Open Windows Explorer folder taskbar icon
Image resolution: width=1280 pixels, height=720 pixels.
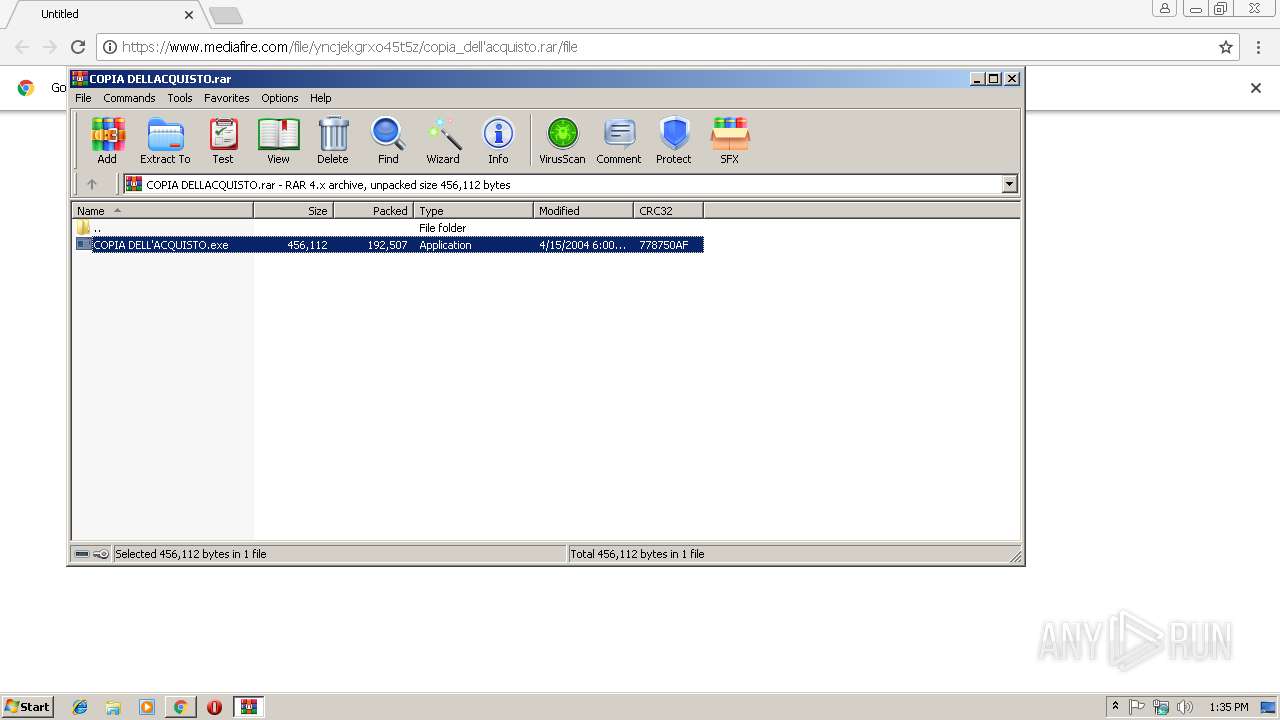tap(113, 707)
